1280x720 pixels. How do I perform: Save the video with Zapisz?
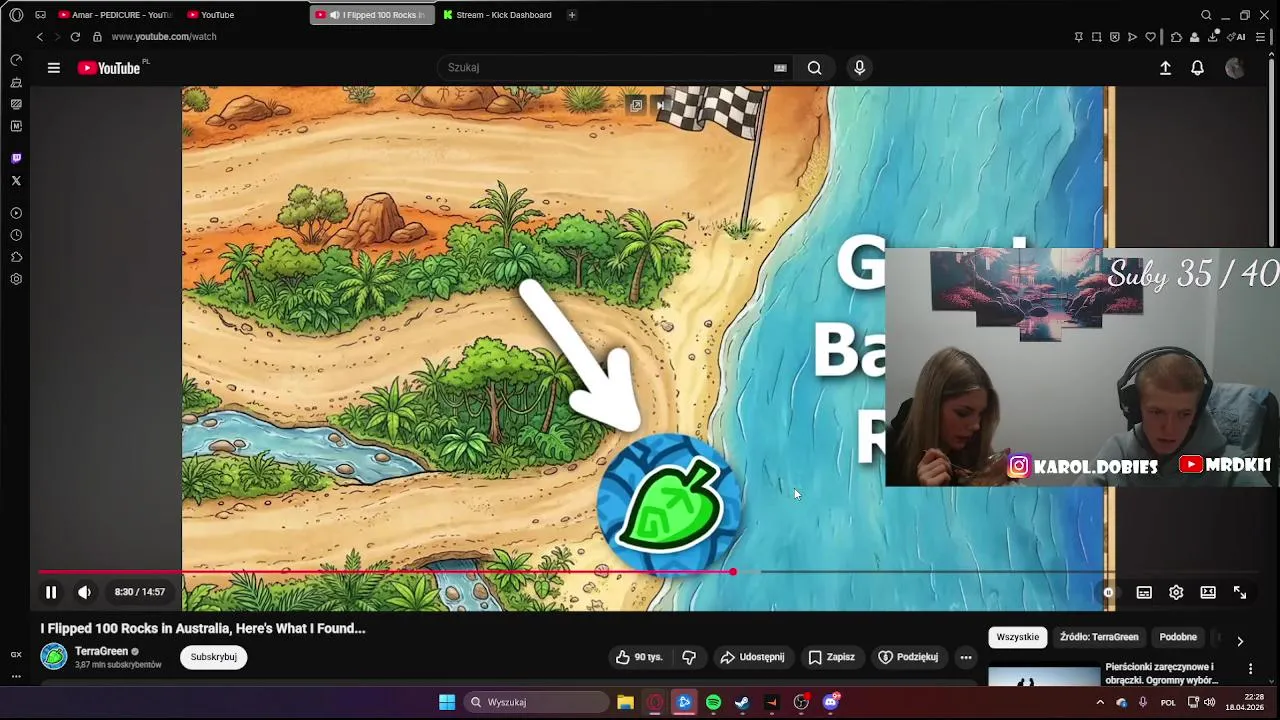[x=831, y=657]
